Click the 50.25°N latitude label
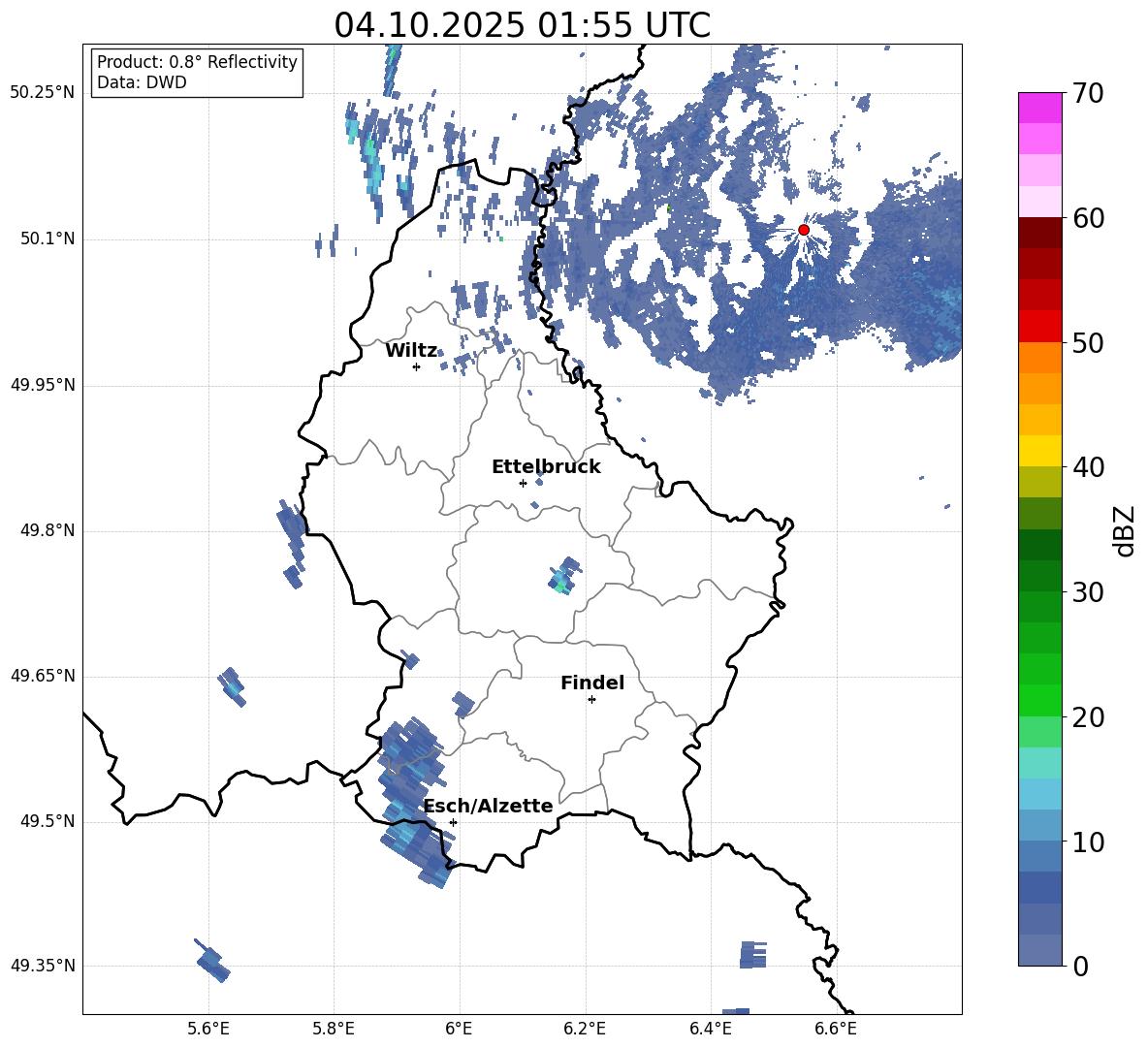Screen dimensions: 1148x1048 [43, 93]
